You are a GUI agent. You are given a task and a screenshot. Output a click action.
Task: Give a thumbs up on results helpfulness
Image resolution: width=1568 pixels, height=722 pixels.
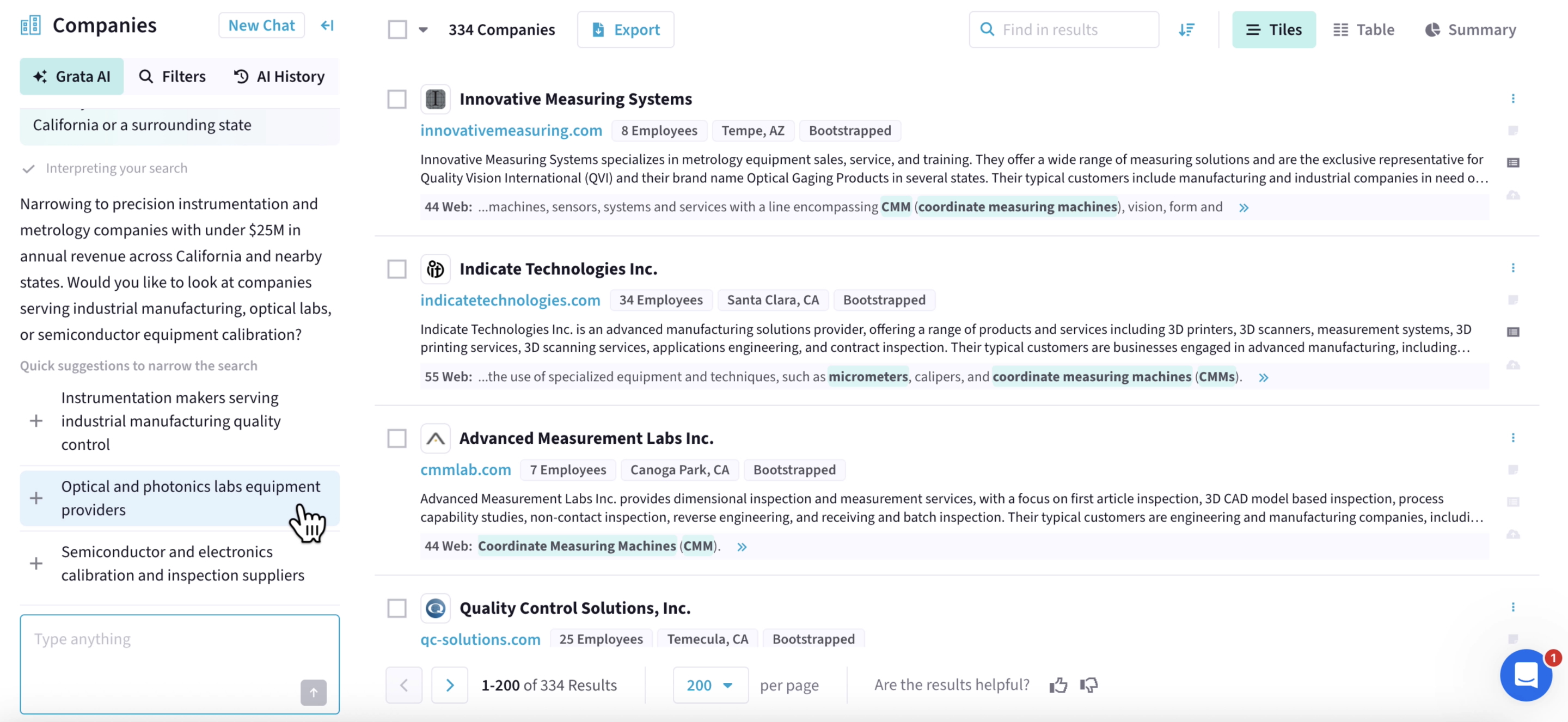[x=1058, y=684]
